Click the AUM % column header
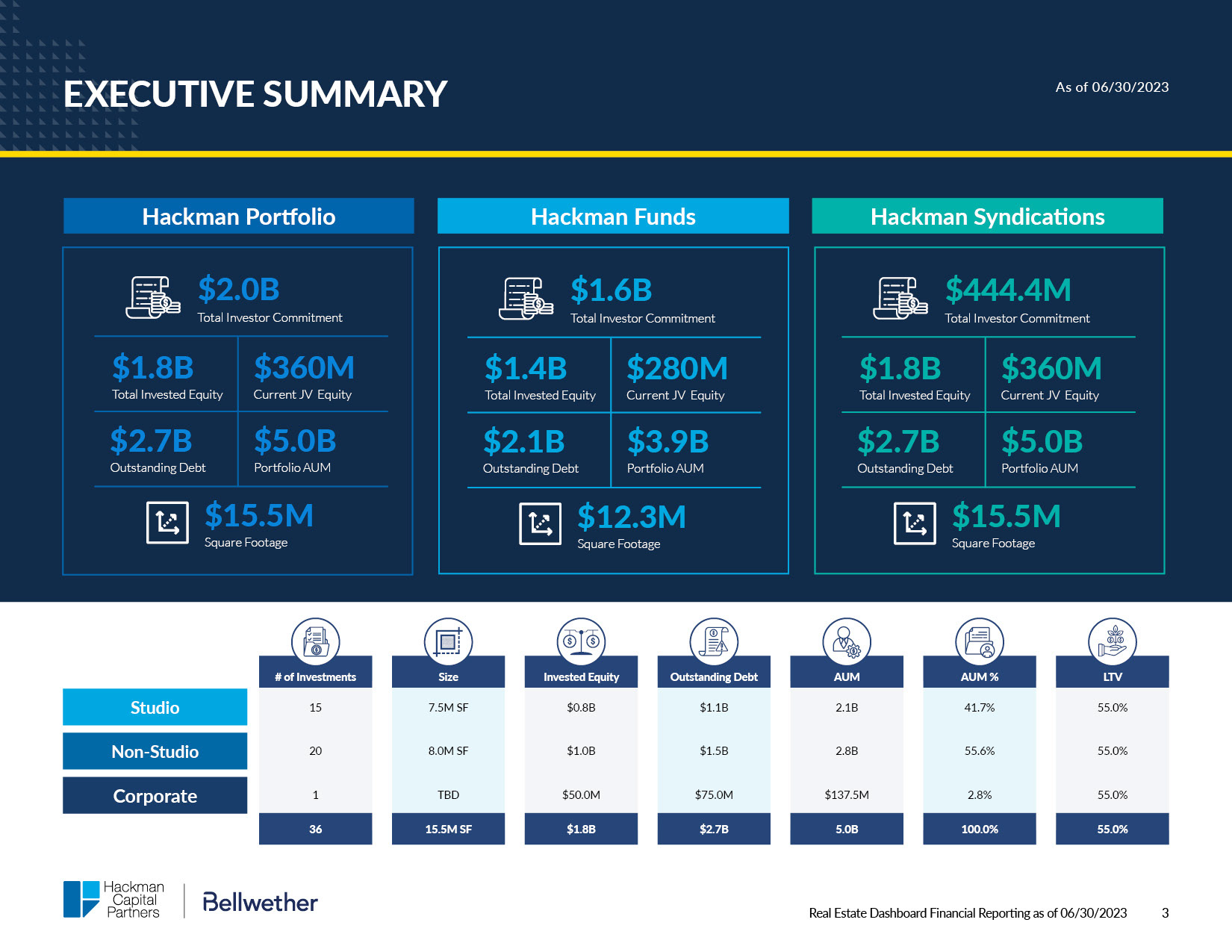The width and height of the screenshot is (1232, 952). pos(980,676)
